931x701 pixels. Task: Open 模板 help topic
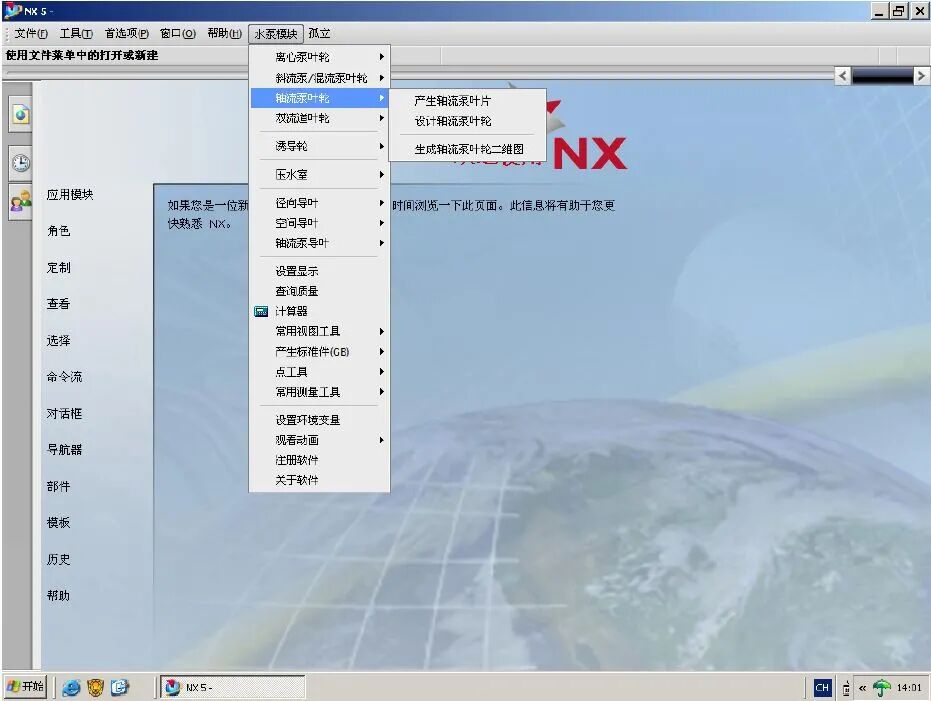[59, 523]
